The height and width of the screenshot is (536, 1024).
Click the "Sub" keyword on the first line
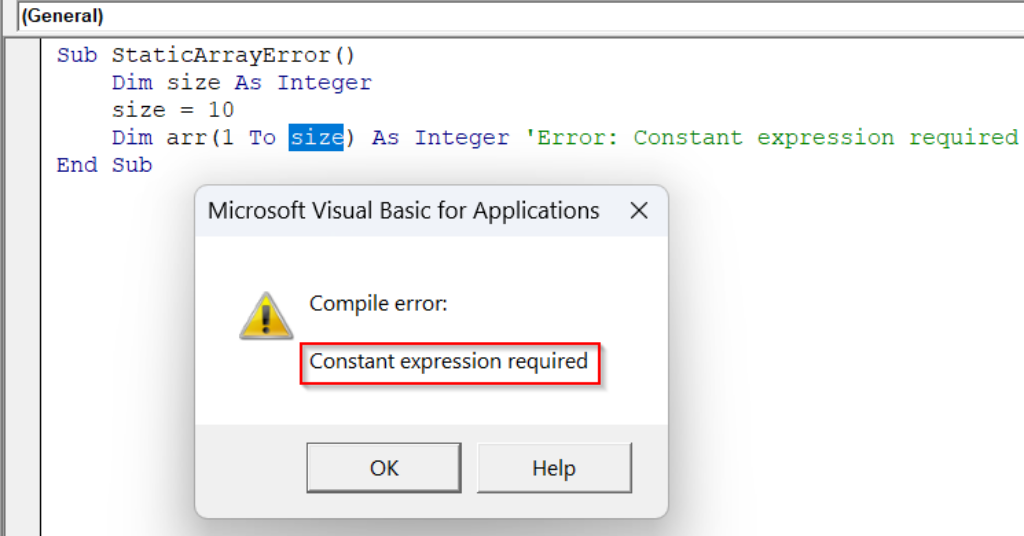click(x=76, y=56)
